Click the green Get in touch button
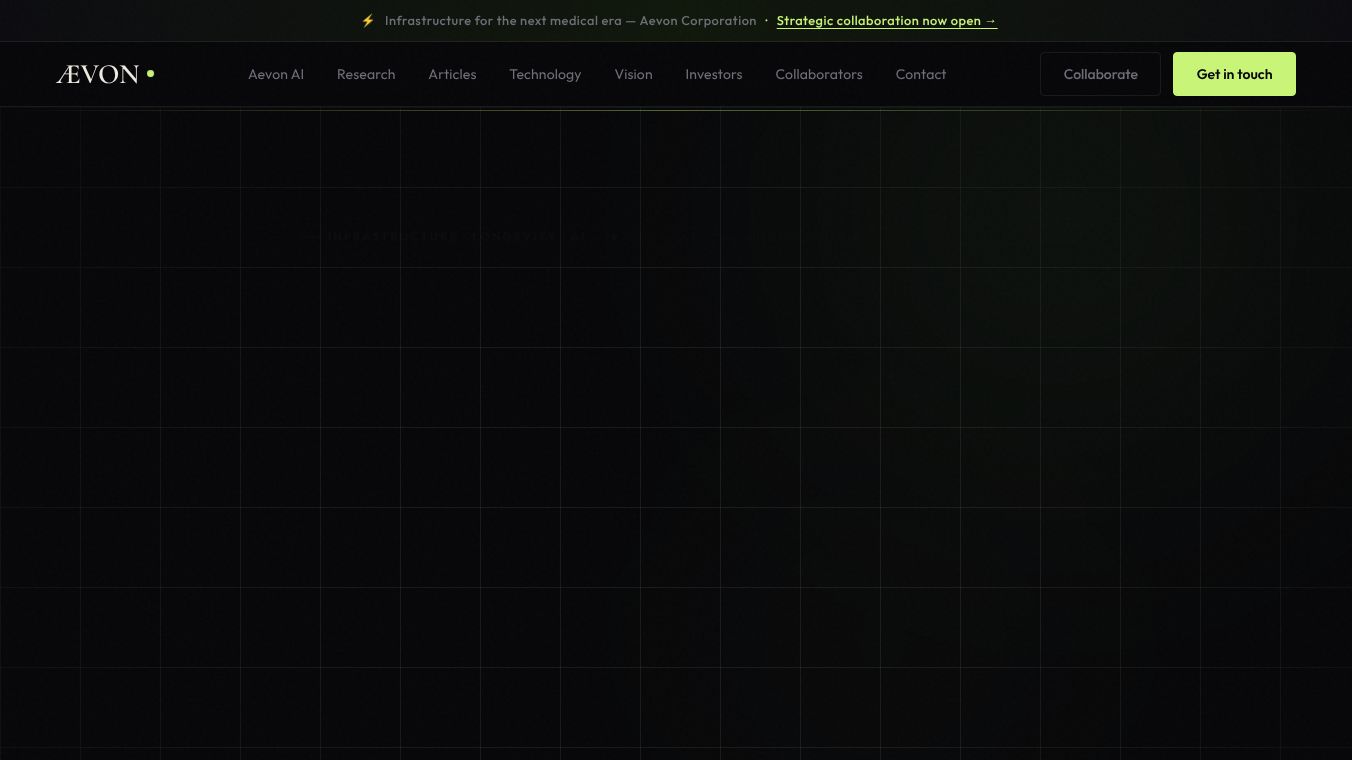 (1234, 74)
